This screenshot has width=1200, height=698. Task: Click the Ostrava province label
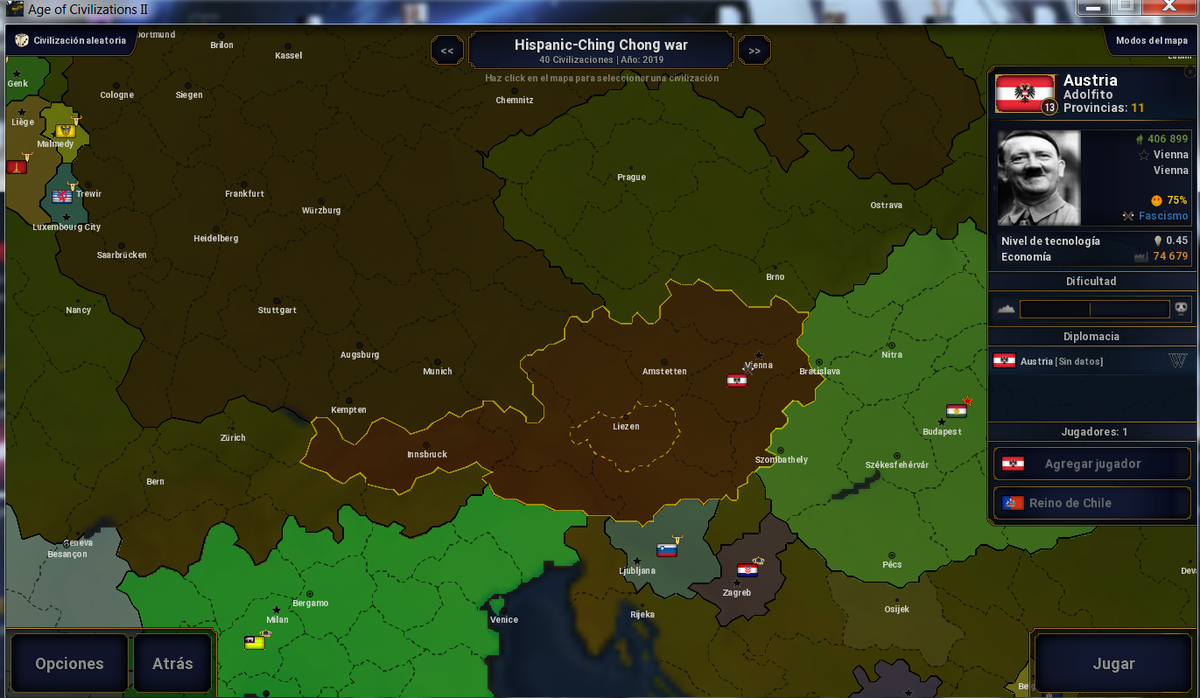[x=886, y=205]
